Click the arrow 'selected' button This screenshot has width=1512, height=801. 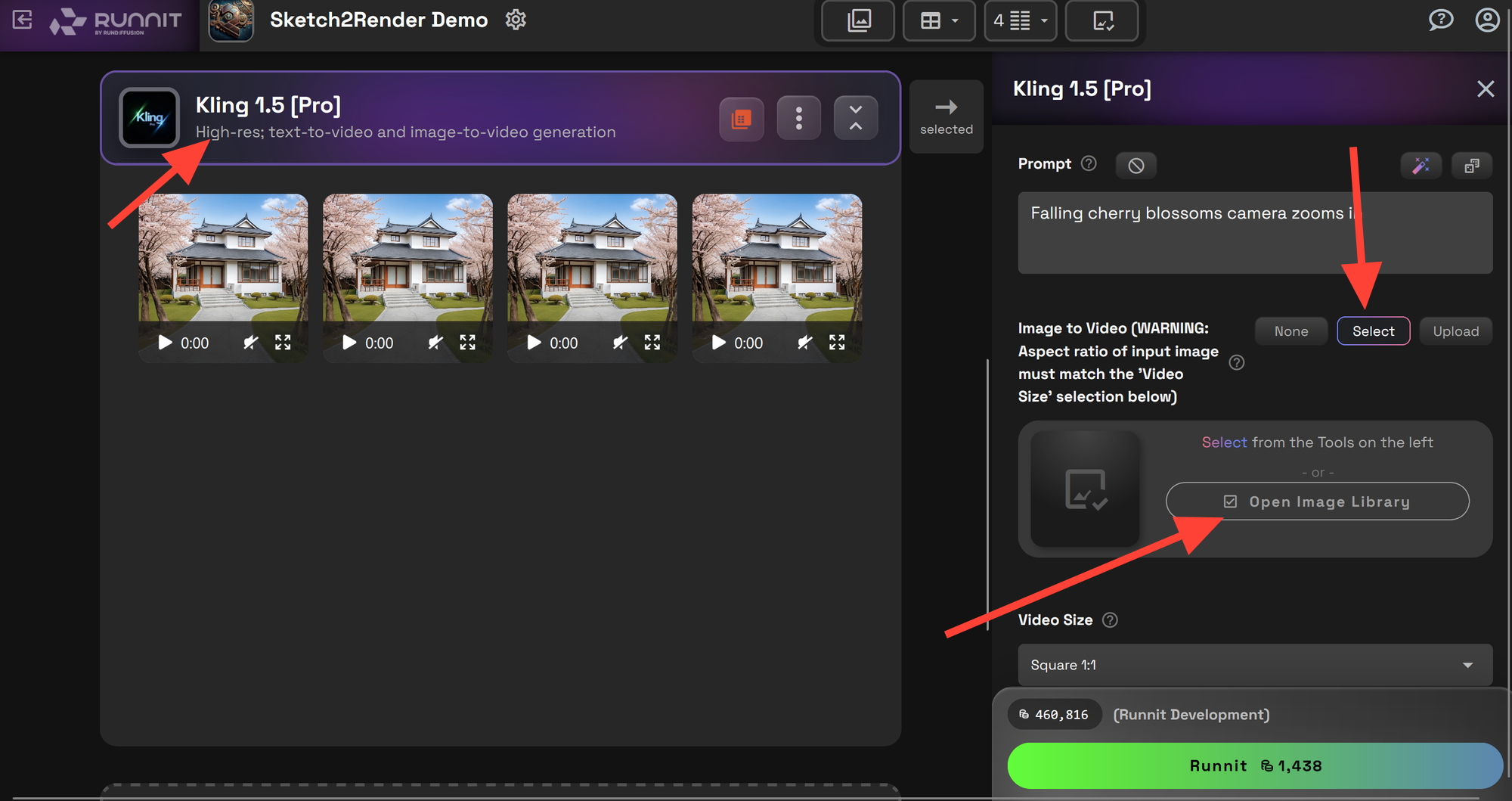[947, 116]
